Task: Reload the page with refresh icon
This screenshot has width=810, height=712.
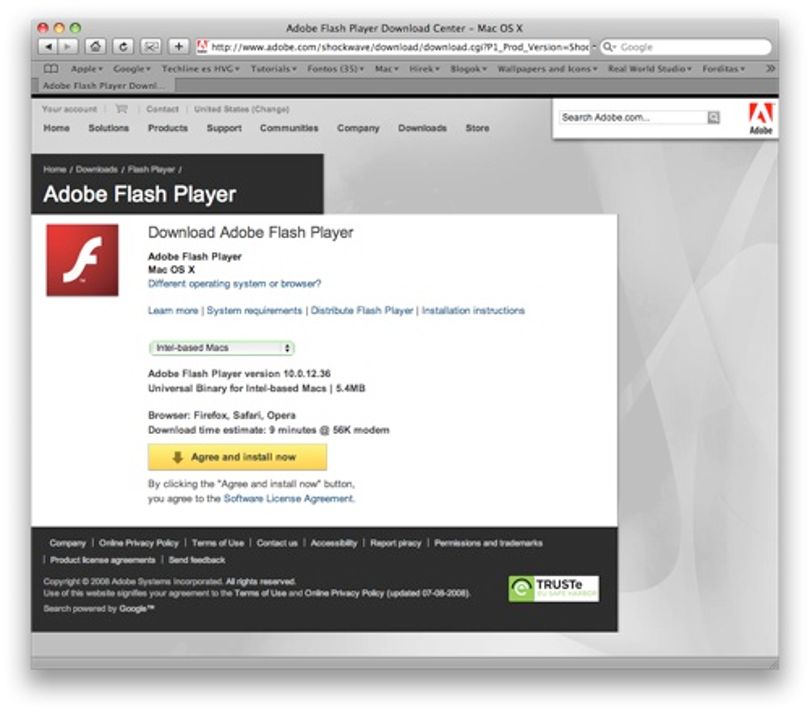Action: point(123,47)
